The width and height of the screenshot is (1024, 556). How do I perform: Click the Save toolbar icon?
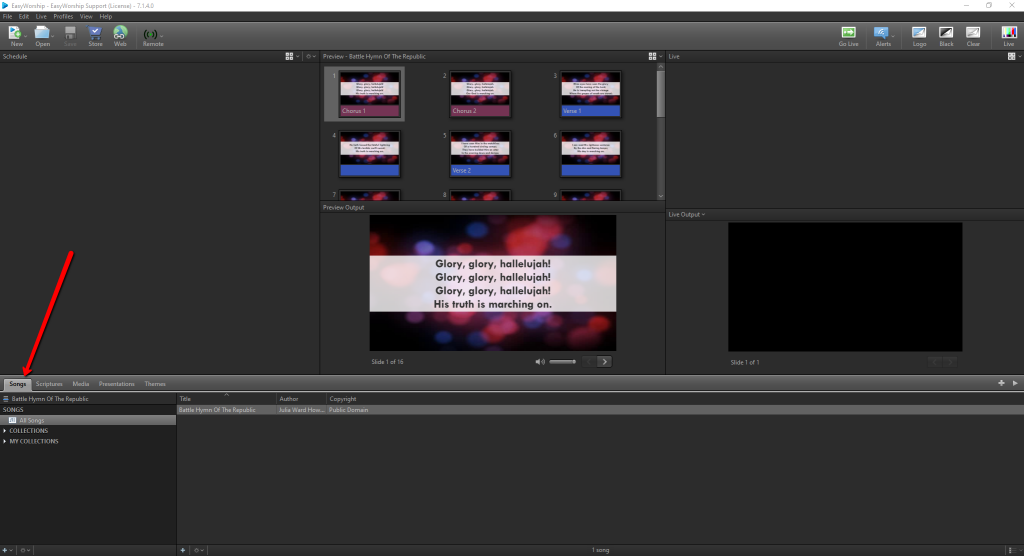(x=70, y=35)
